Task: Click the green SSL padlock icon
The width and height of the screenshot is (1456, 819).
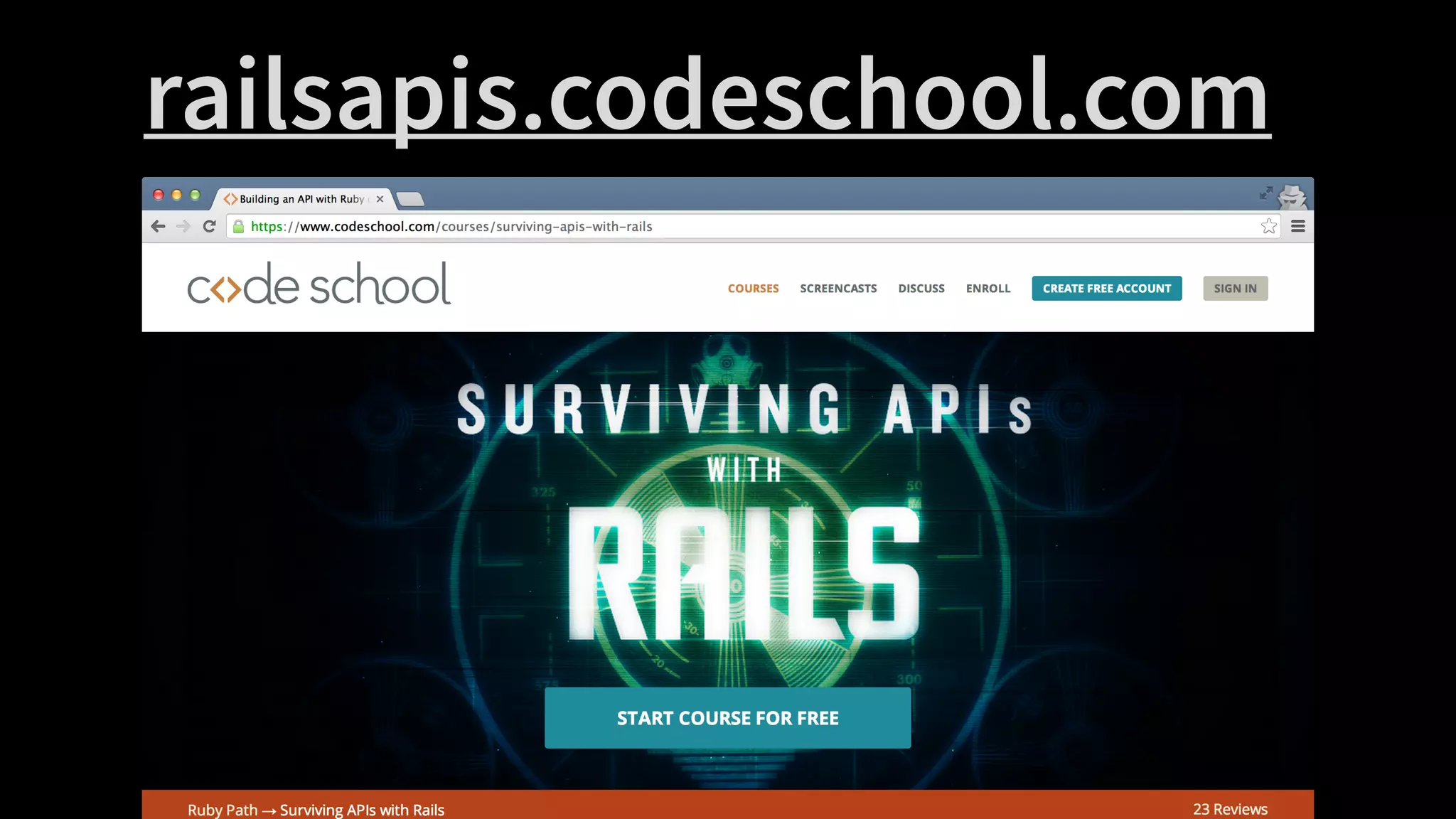Action: click(x=239, y=226)
